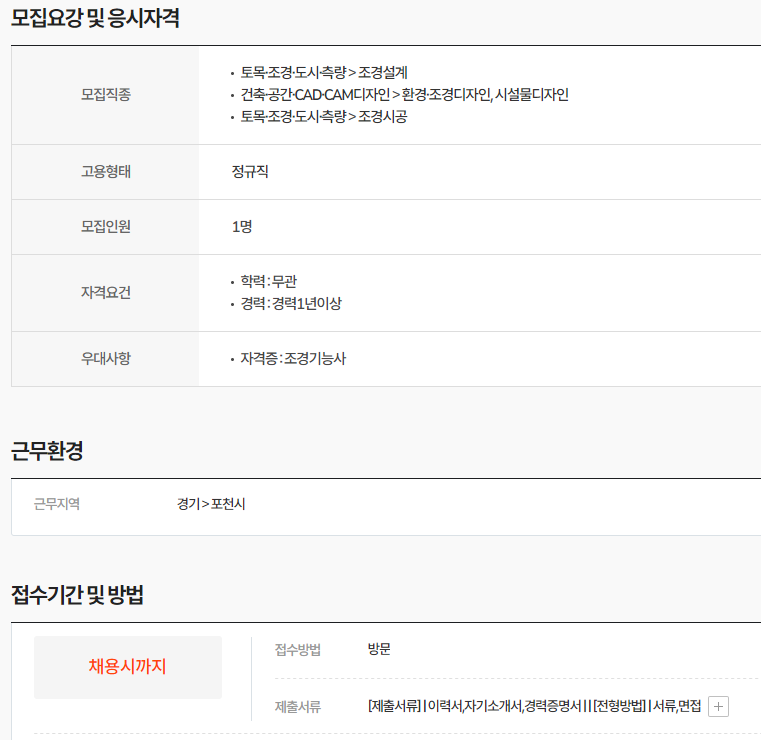
Task: Click the 제출서류 details text line
Action: [534, 706]
